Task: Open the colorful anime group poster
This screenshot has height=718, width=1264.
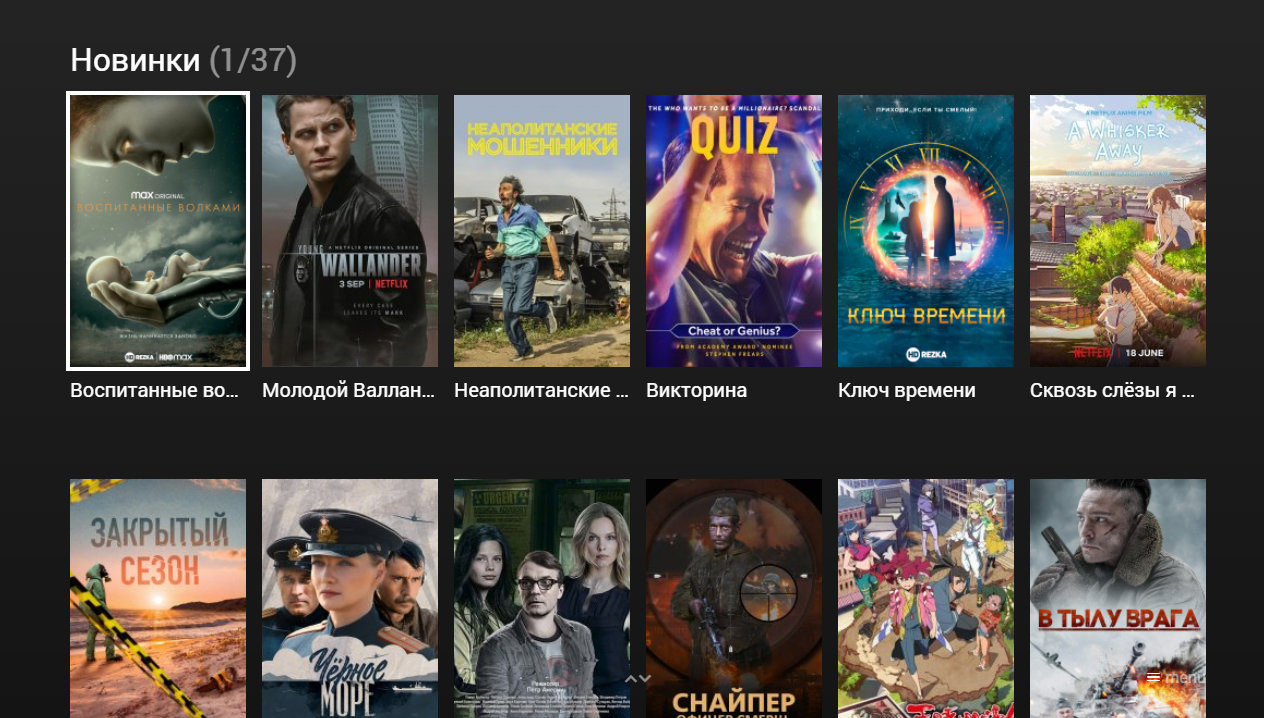Action: (x=926, y=598)
